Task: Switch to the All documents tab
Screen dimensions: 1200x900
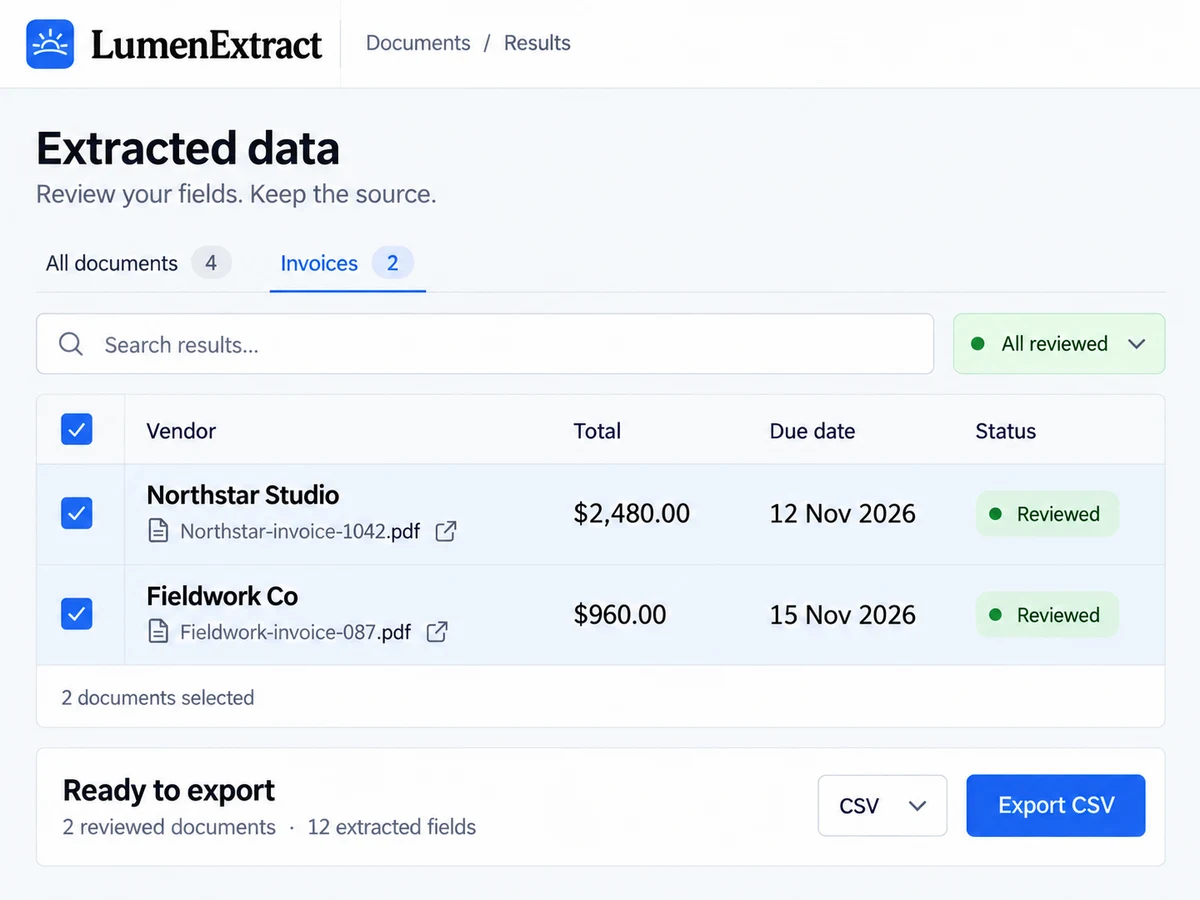Action: pos(138,263)
